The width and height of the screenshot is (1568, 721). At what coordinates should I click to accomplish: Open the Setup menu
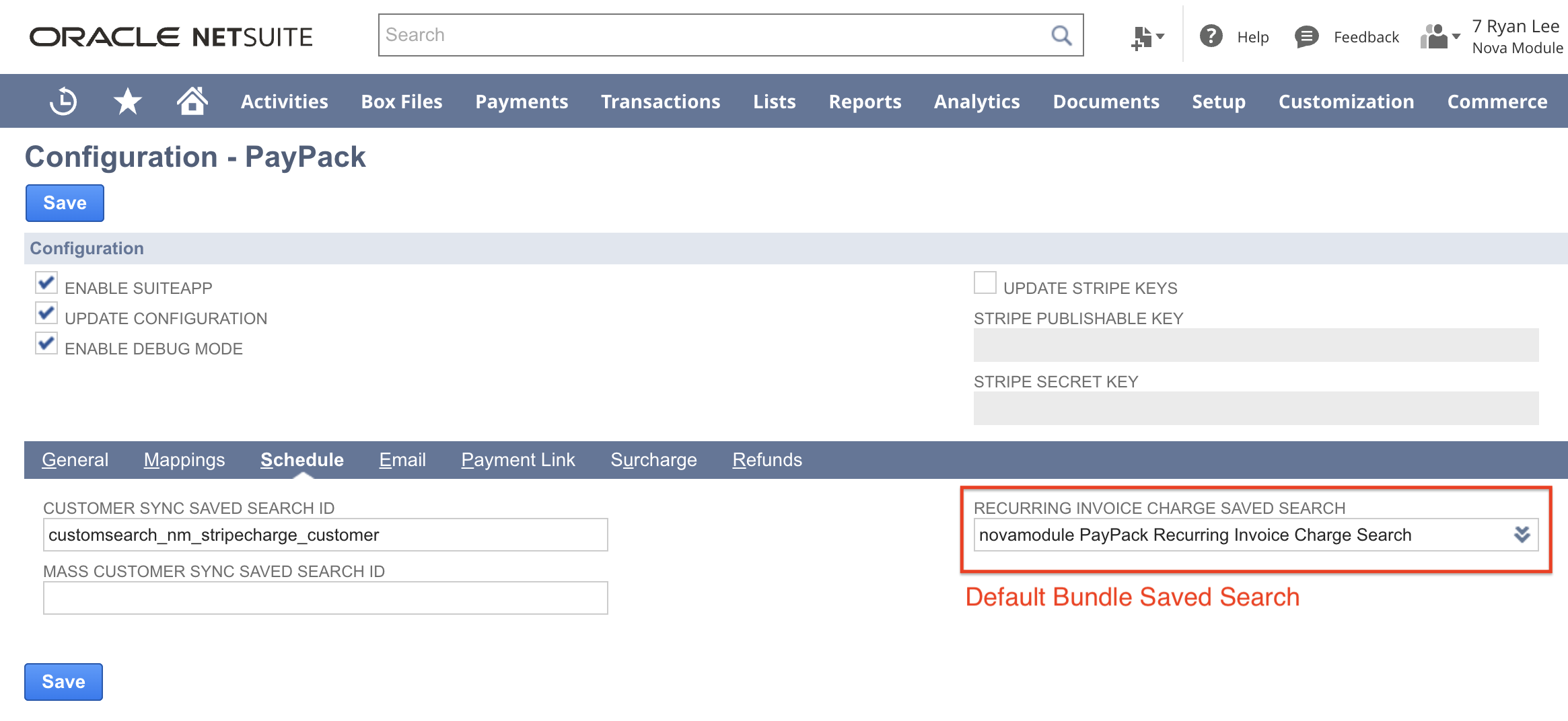pyautogui.click(x=1219, y=102)
